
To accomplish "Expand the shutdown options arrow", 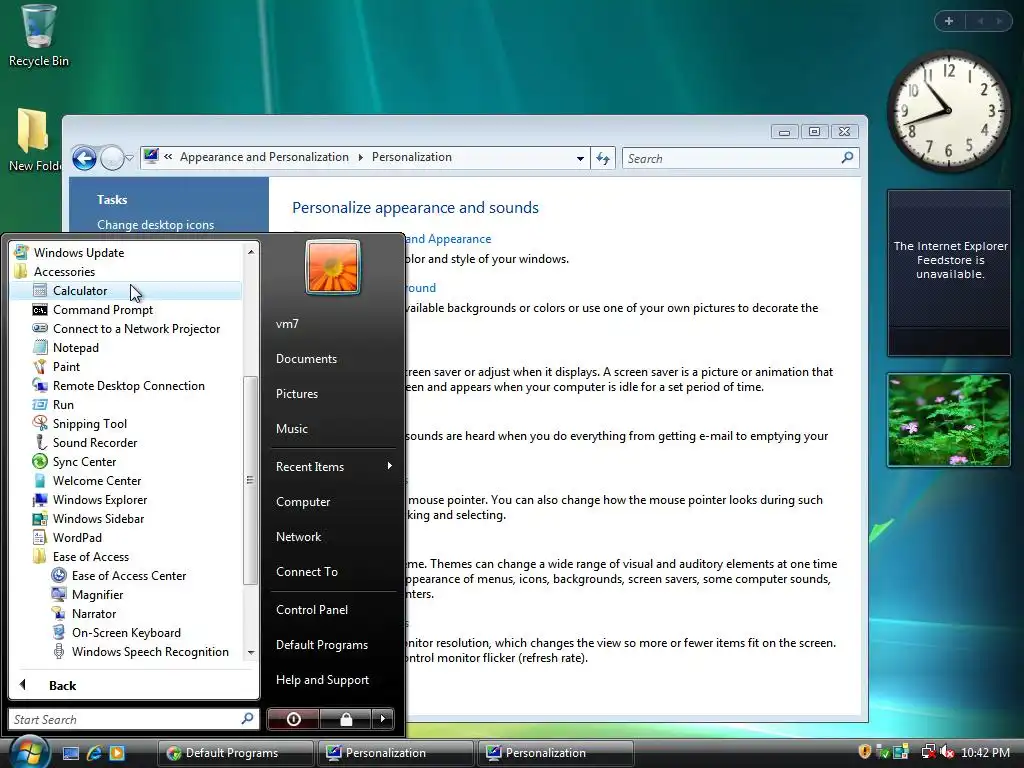I will pyautogui.click(x=383, y=719).
